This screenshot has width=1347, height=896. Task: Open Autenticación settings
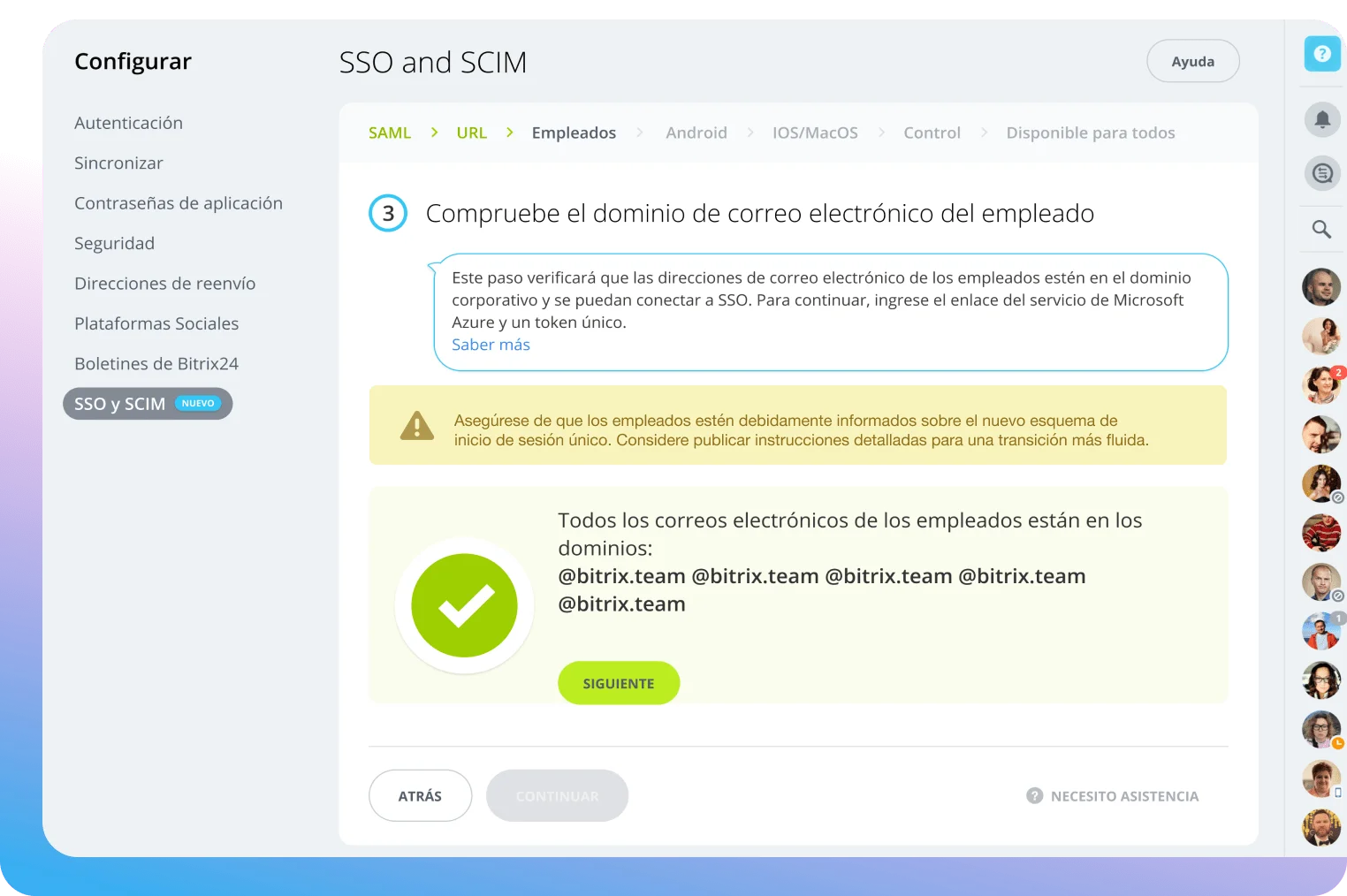(x=129, y=123)
